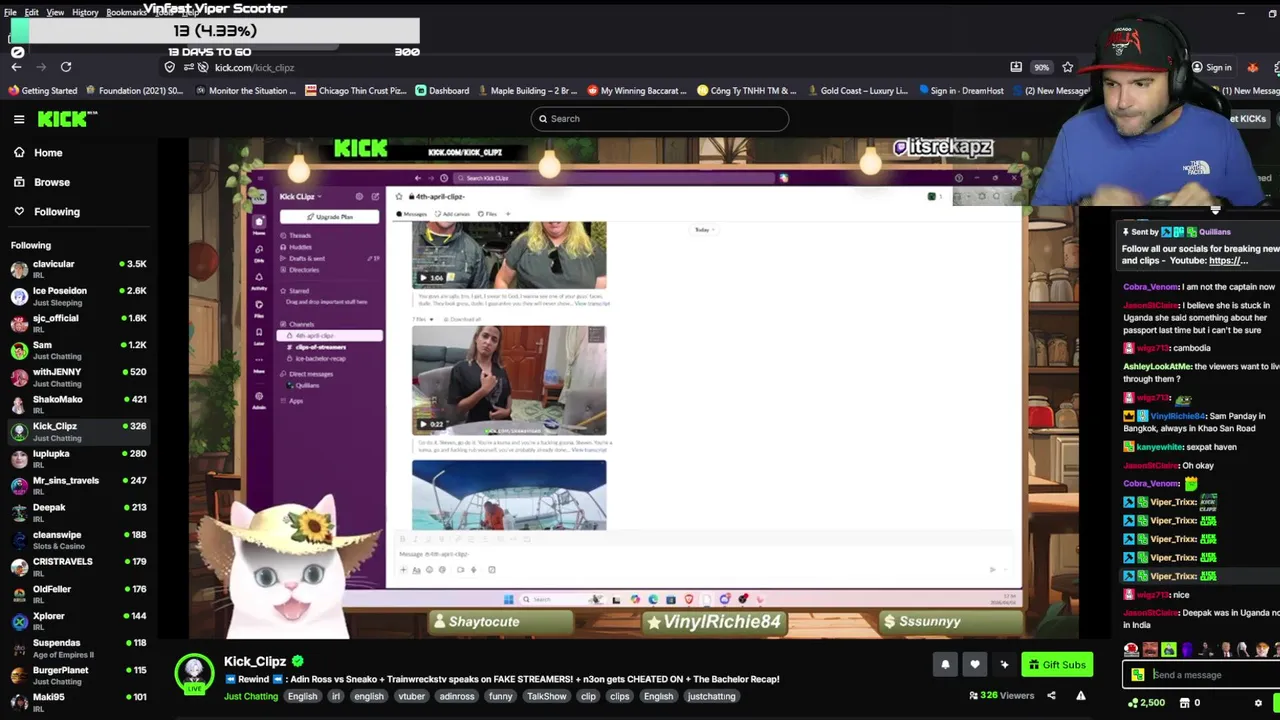This screenshot has height=720, width=1280.
Task: Click the Youtube https link in pinned message
Action: [x=1228, y=261]
